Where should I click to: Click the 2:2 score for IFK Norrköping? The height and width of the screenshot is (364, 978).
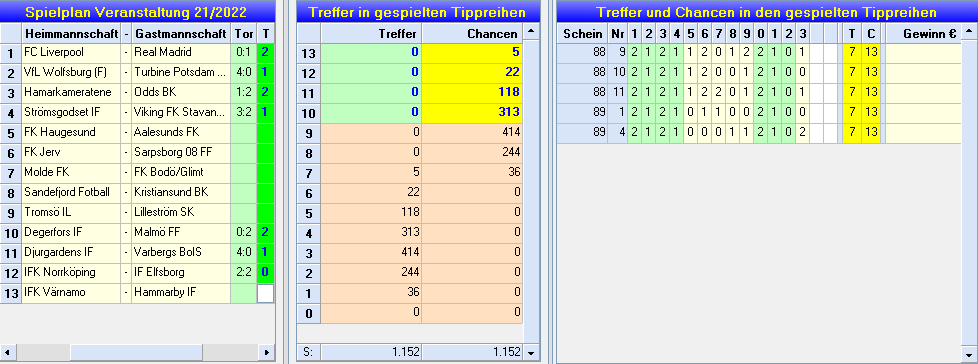point(243,272)
